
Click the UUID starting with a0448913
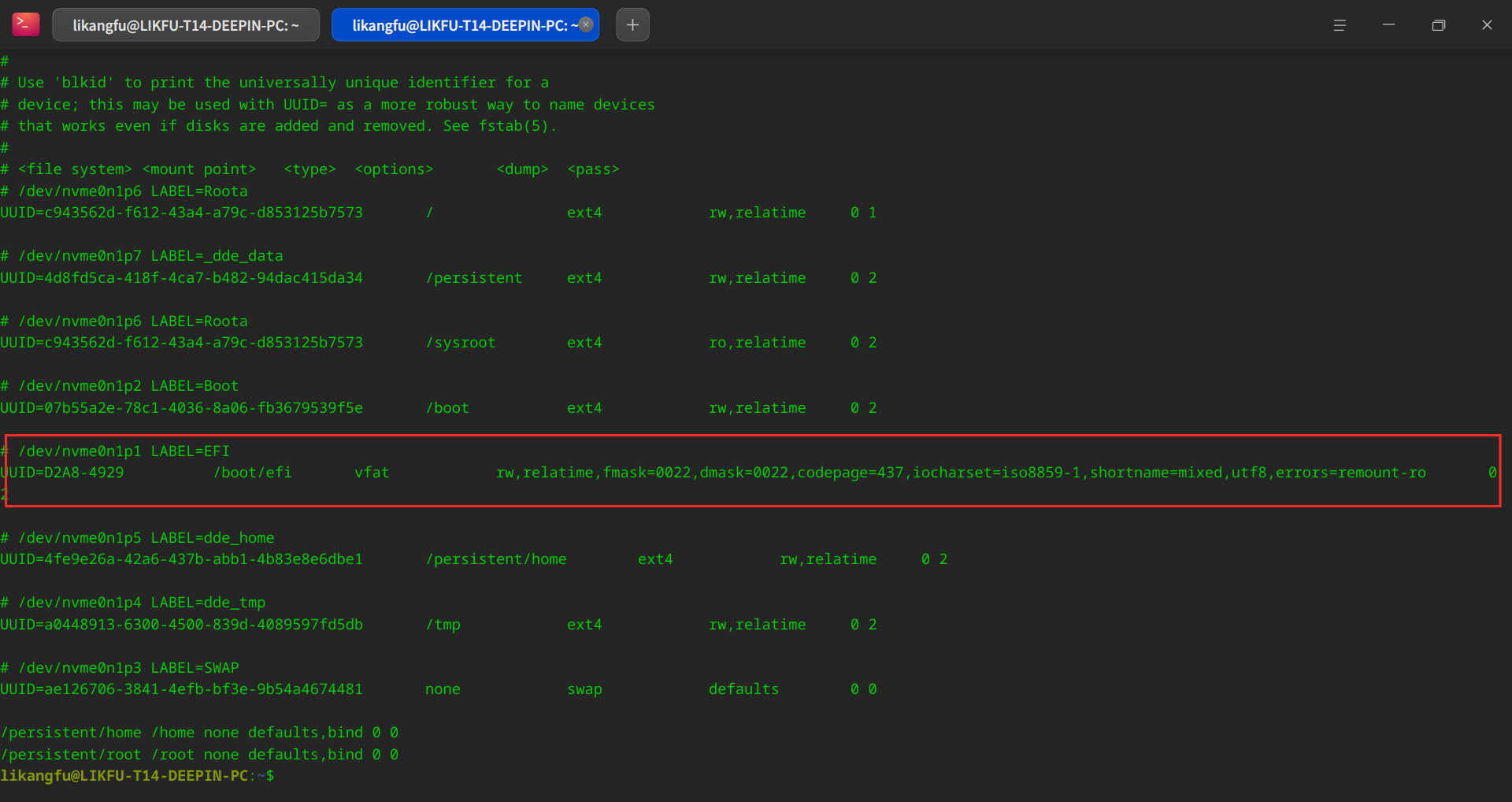182,625
